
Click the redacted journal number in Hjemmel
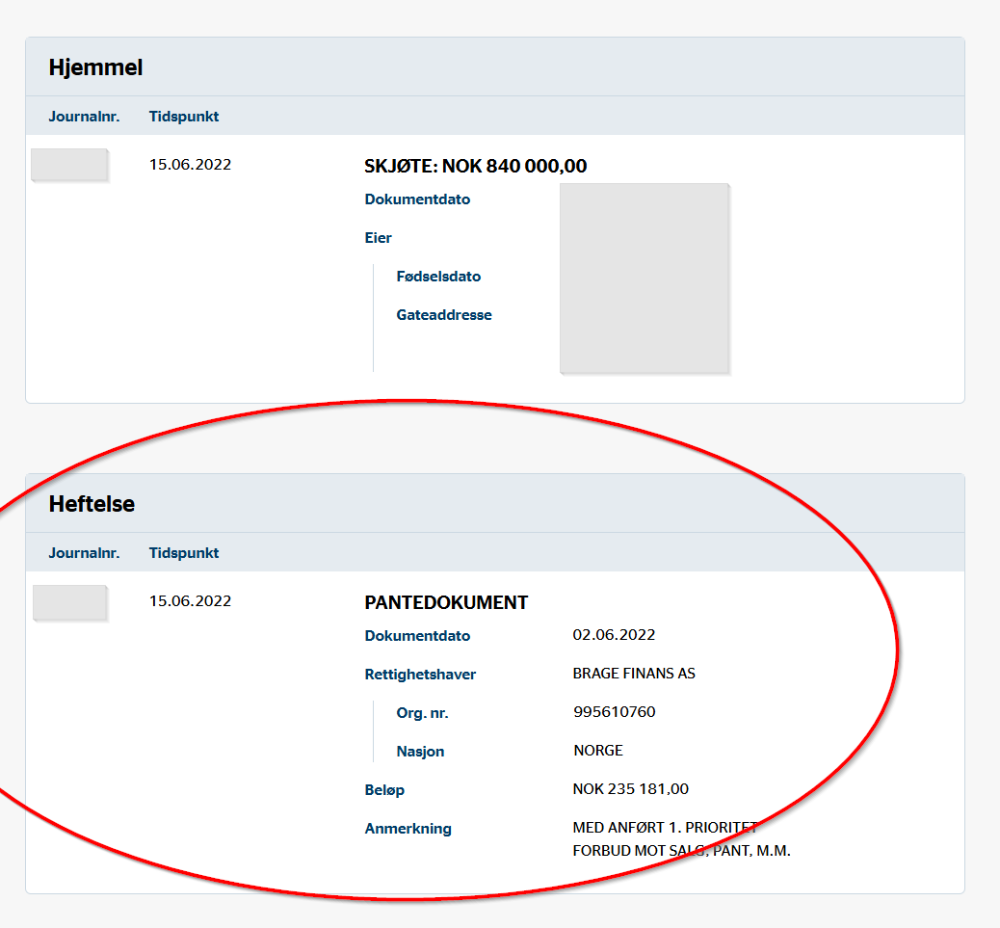[70, 165]
